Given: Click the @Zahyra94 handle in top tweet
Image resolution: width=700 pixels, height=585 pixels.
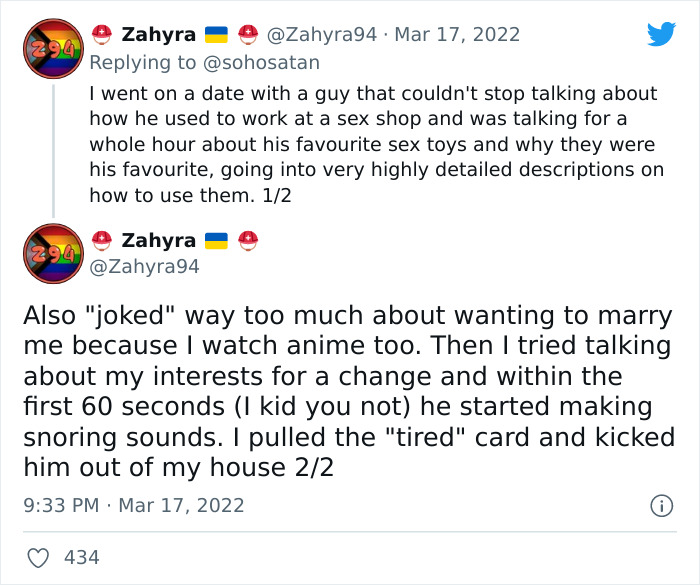Looking at the screenshot, I should pos(321,35).
